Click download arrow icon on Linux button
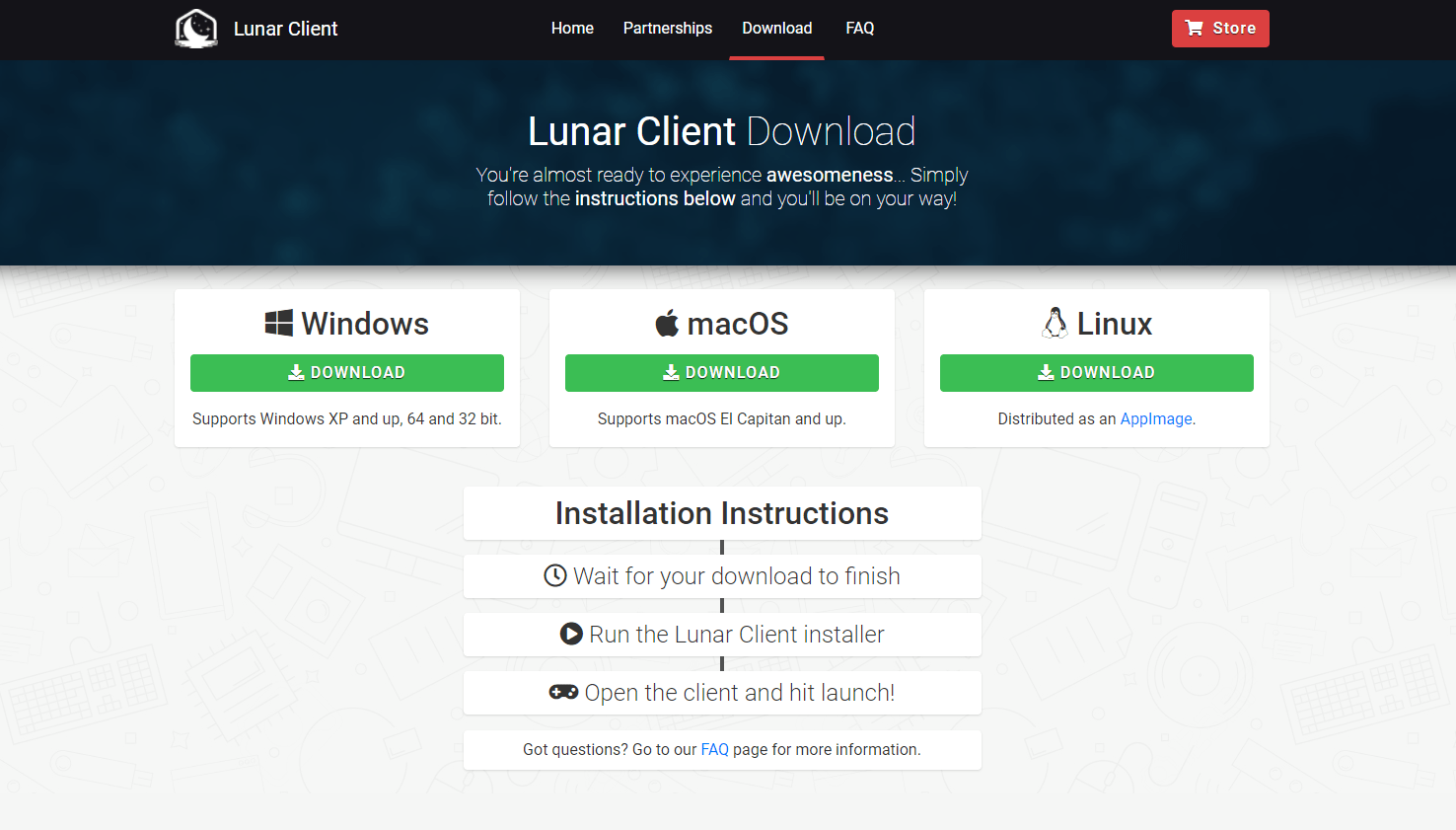Screen dimensions: 1456x830 (x=1046, y=372)
